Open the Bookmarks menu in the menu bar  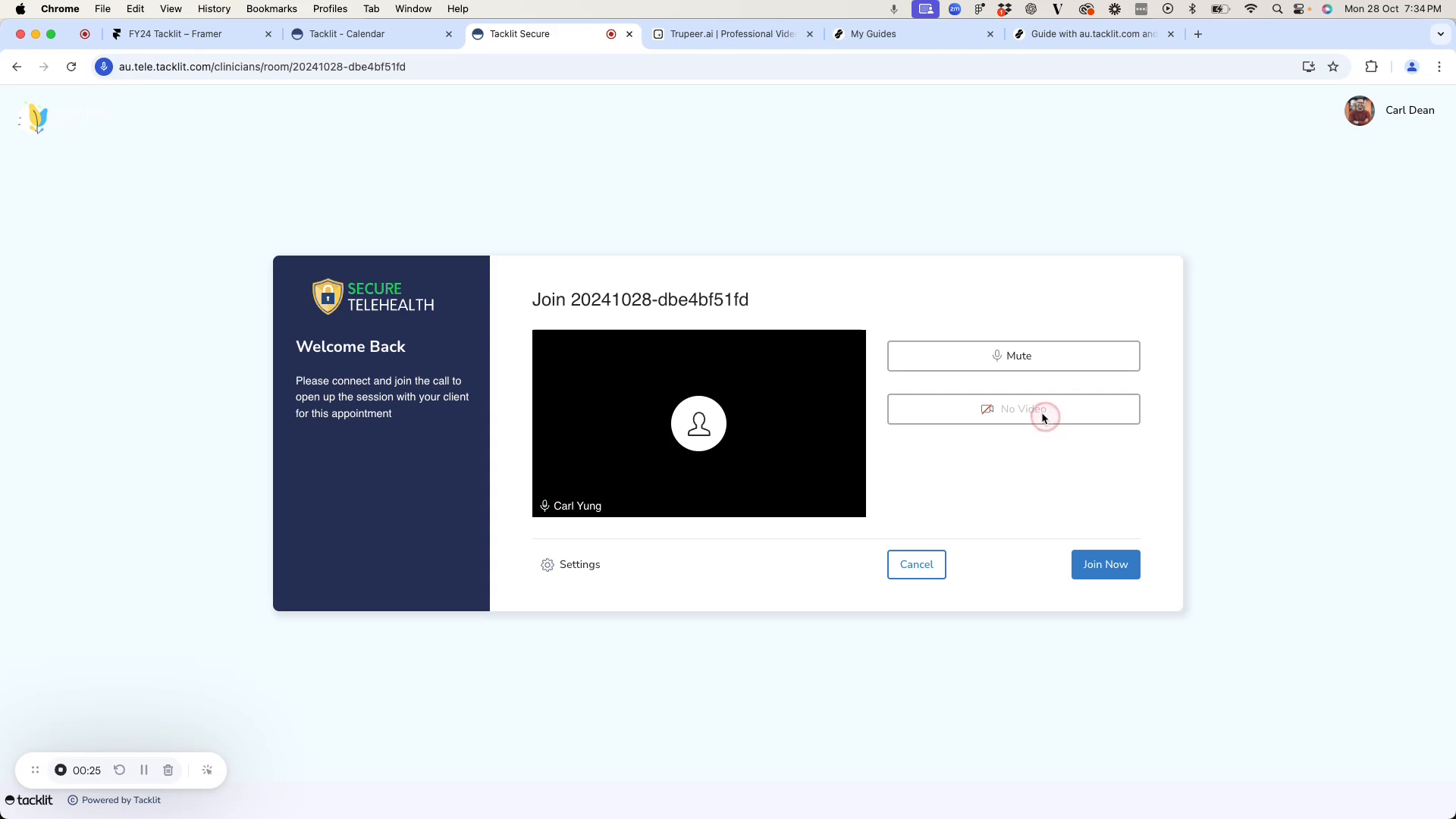click(271, 8)
